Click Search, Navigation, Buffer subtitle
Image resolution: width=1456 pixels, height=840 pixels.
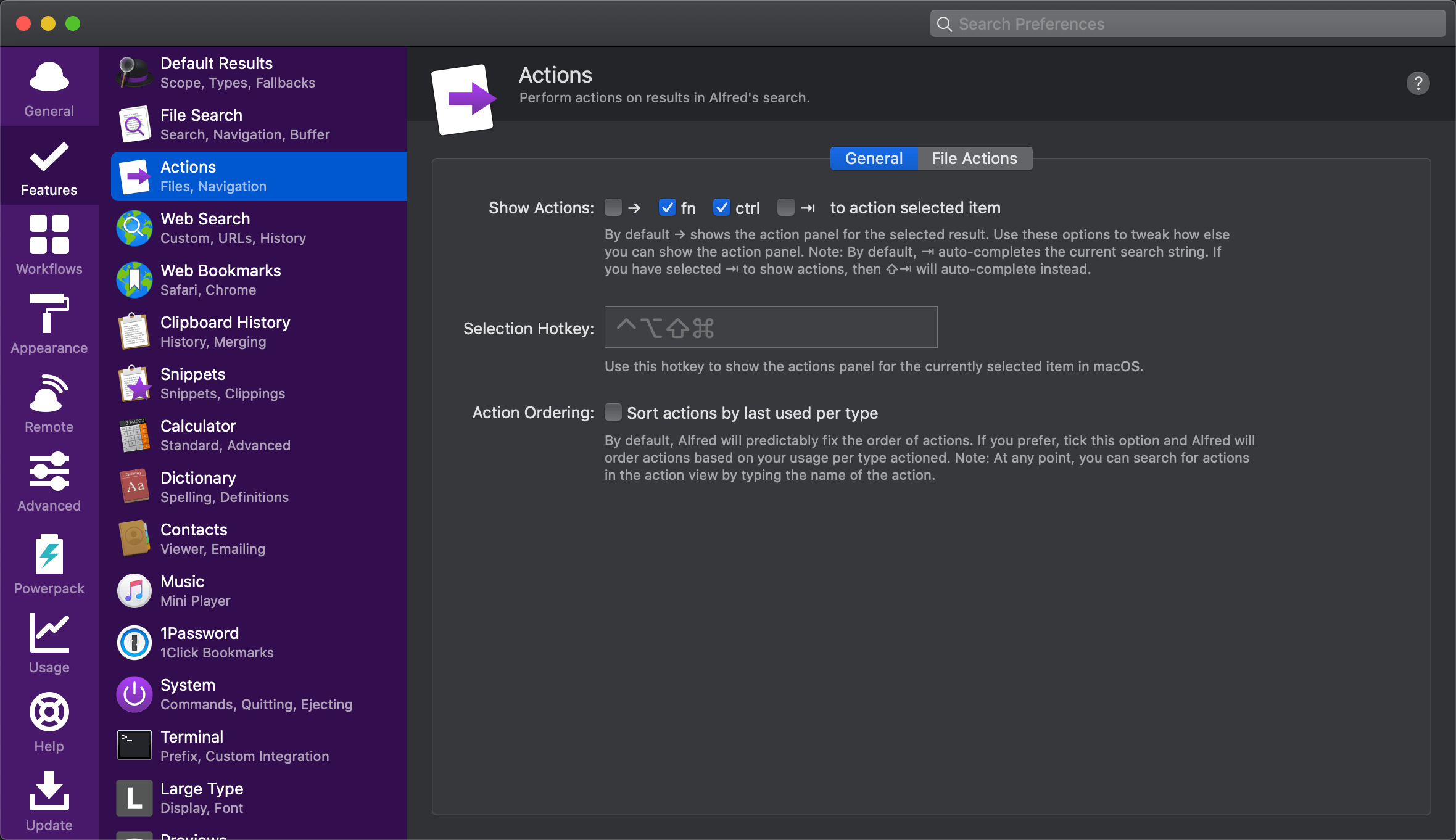click(245, 134)
